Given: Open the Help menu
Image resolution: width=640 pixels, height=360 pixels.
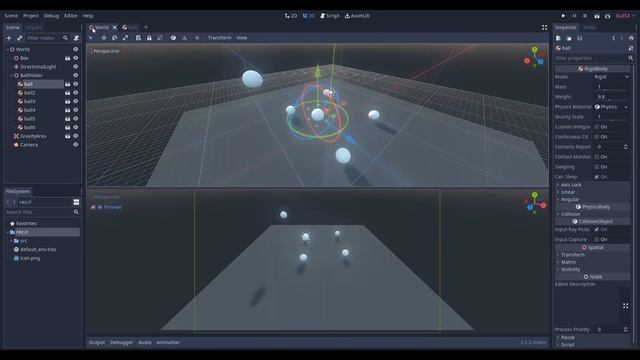Looking at the screenshot, I should pyautogui.click(x=88, y=16).
